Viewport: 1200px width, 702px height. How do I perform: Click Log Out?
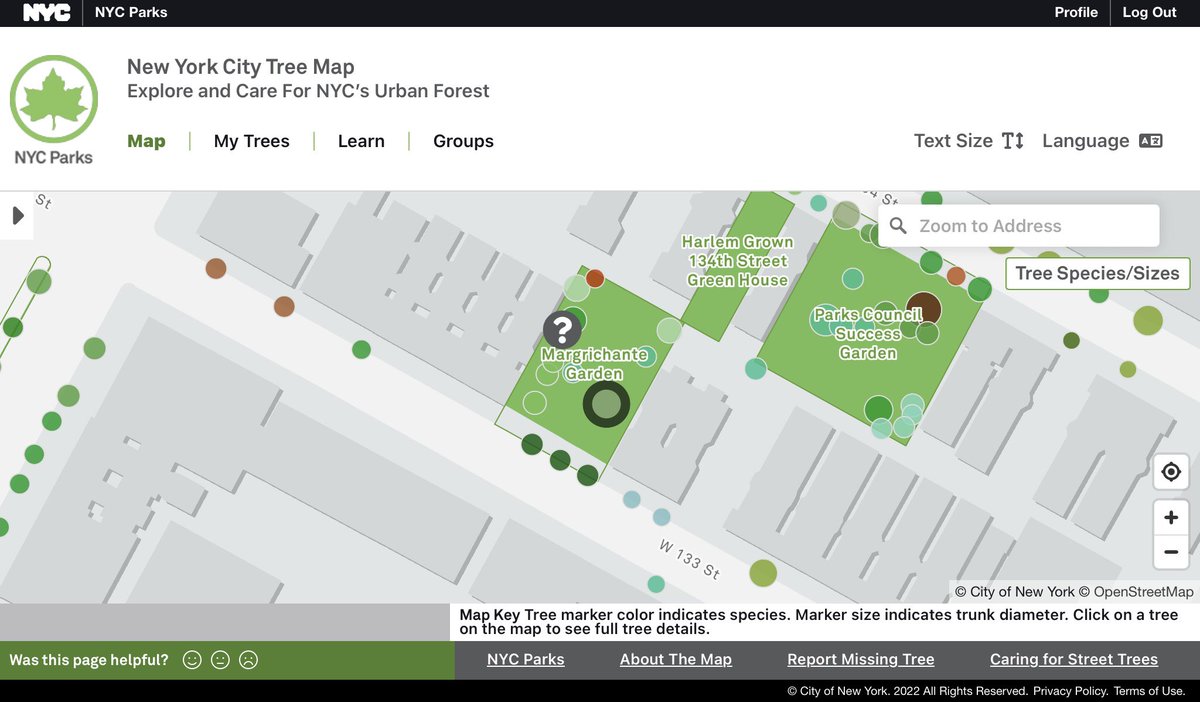(x=1150, y=12)
